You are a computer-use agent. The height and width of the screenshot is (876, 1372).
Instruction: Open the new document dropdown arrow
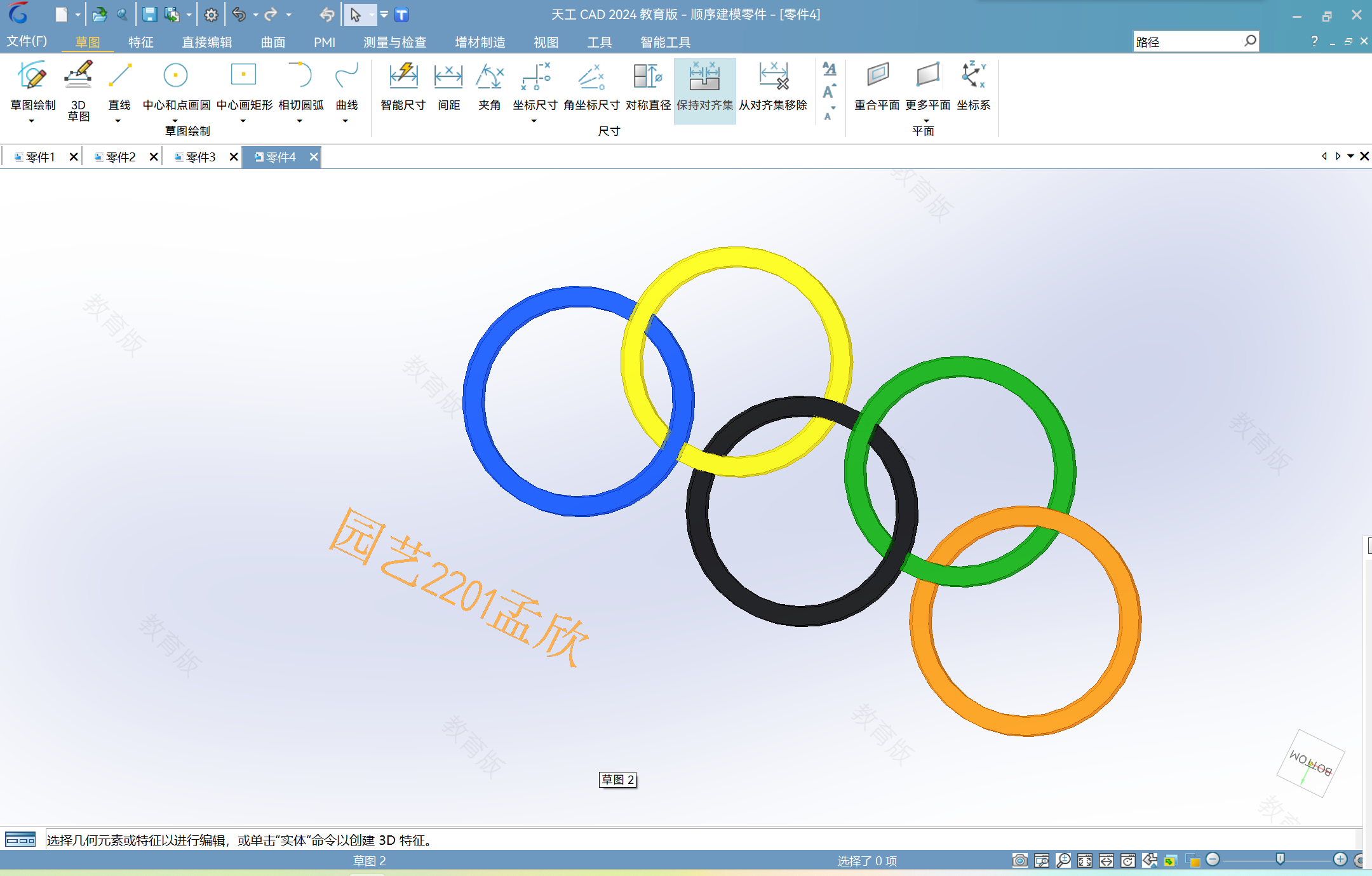[77, 15]
